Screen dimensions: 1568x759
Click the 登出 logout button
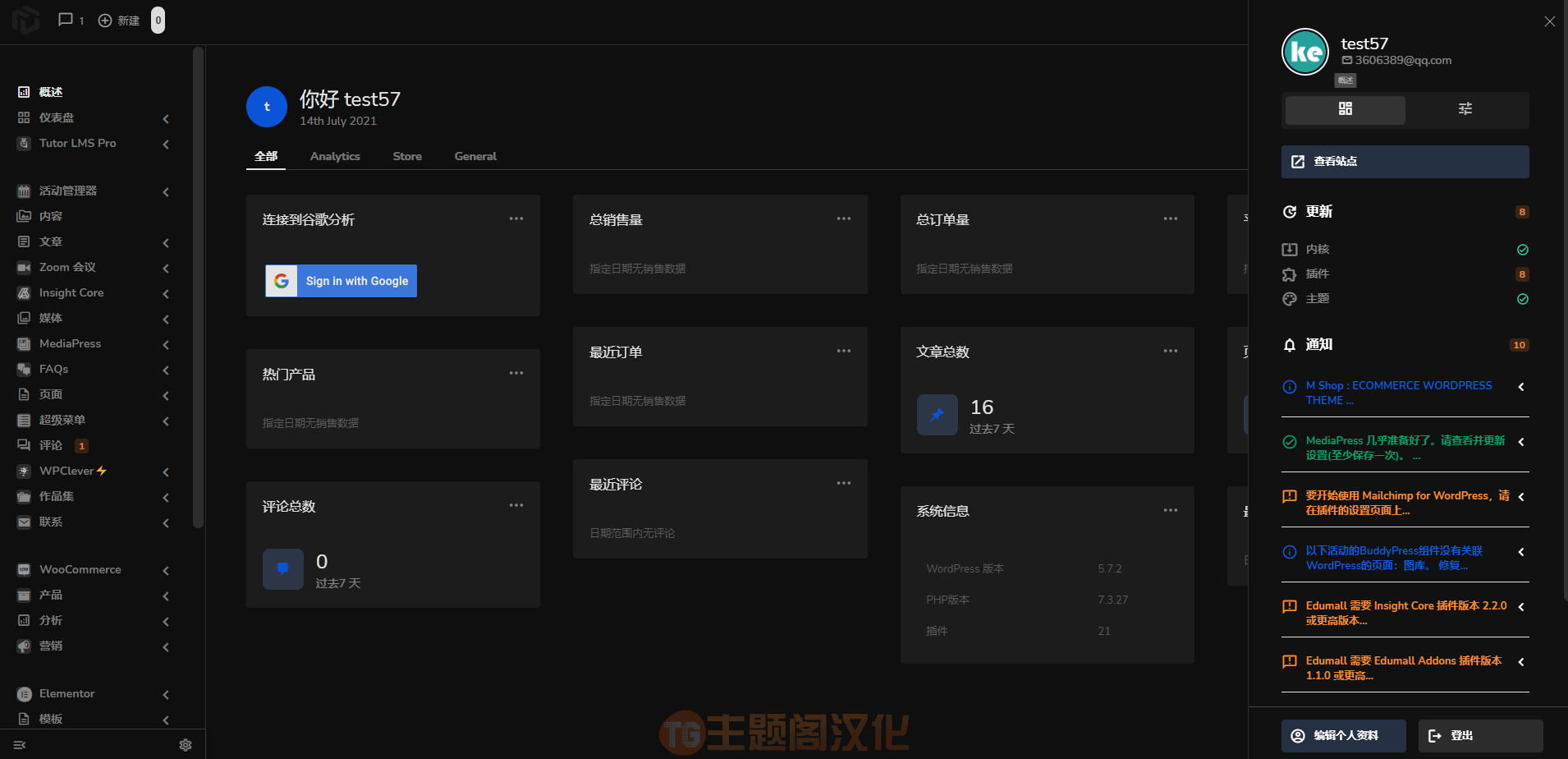click(1480, 736)
